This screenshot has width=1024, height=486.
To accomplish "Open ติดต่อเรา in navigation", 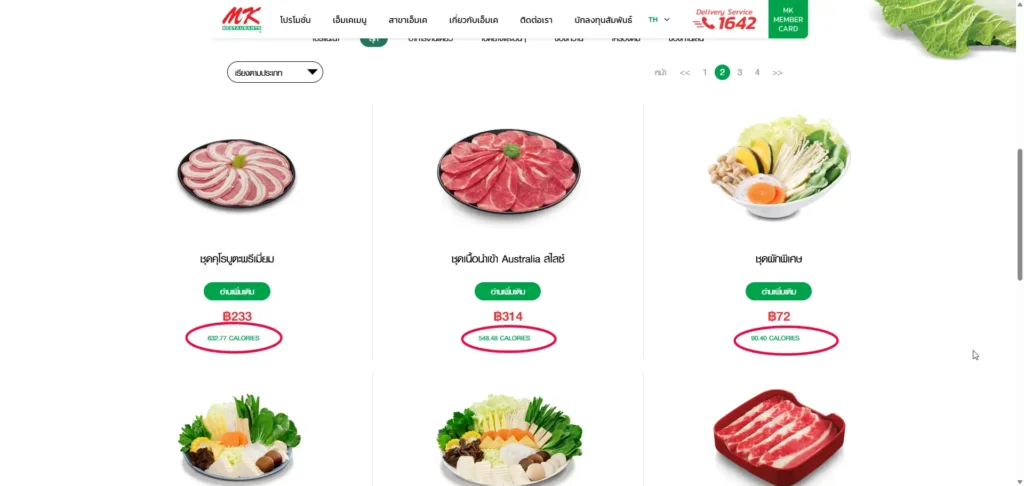I will tap(536, 20).
